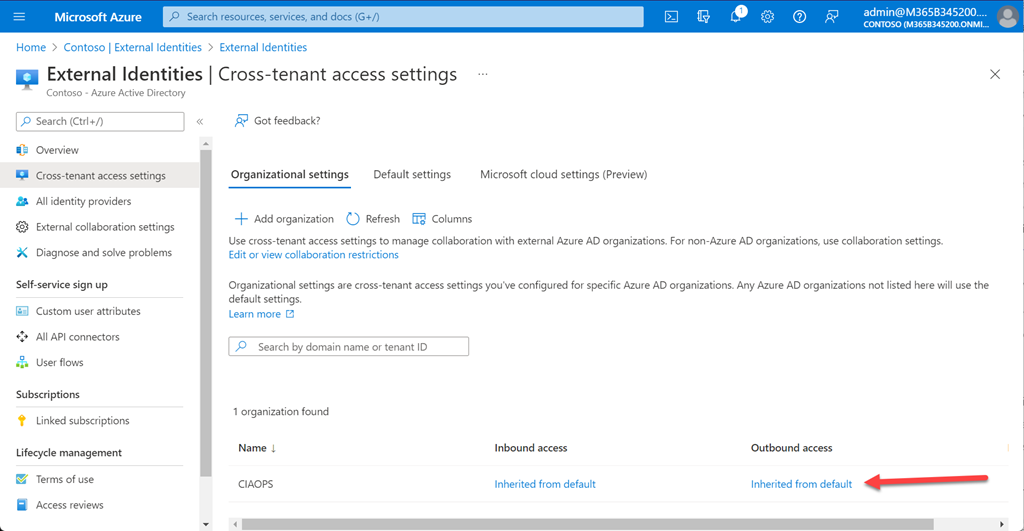This screenshot has height=531, width=1024.
Task: Collapse the left sidebar with double chevron
Action: 200,122
